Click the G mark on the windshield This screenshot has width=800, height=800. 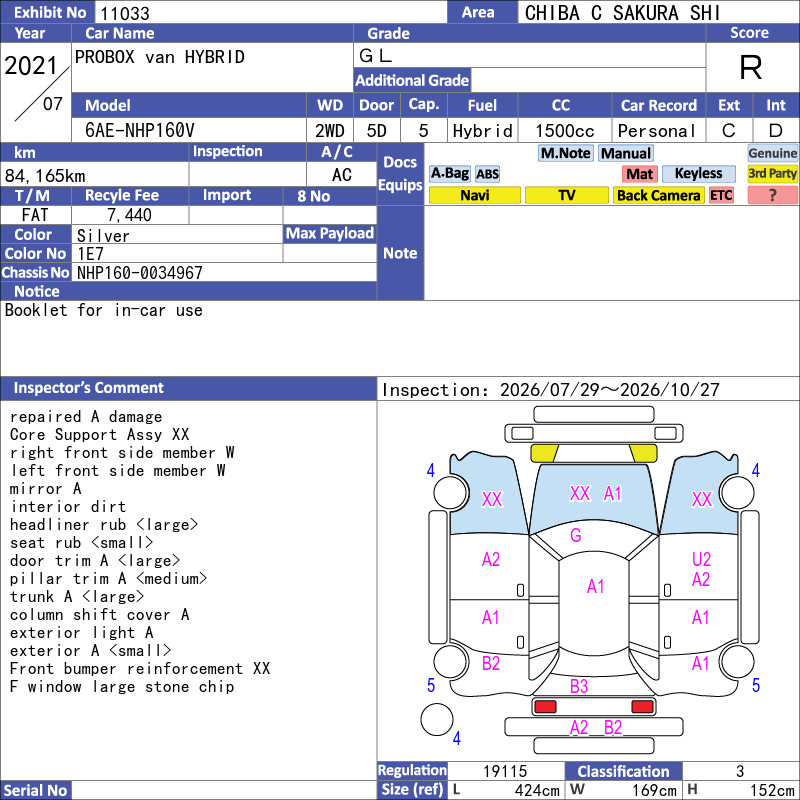tap(576, 535)
